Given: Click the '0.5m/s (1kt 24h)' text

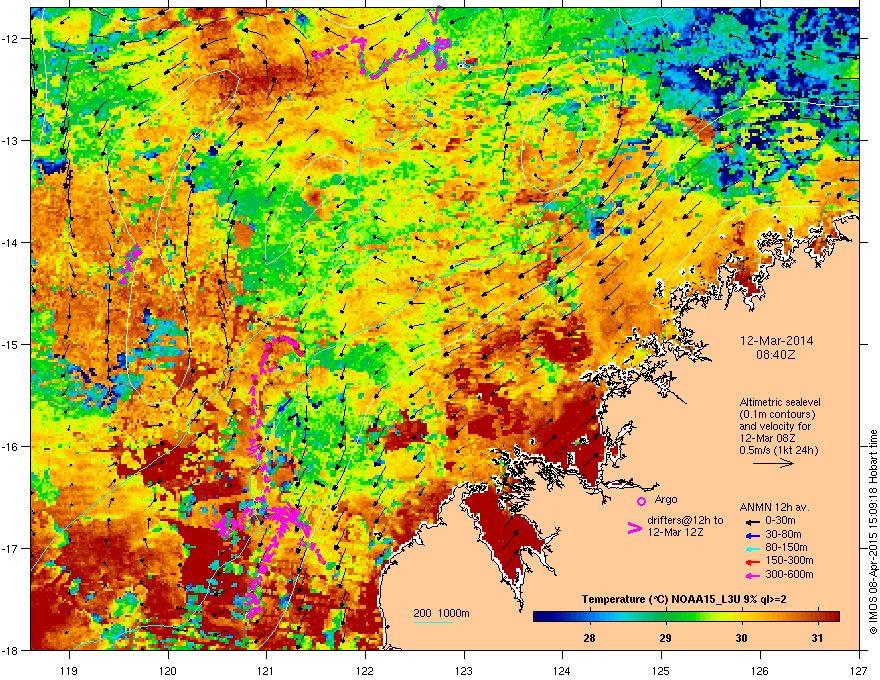Looking at the screenshot, I should (779, 450).
